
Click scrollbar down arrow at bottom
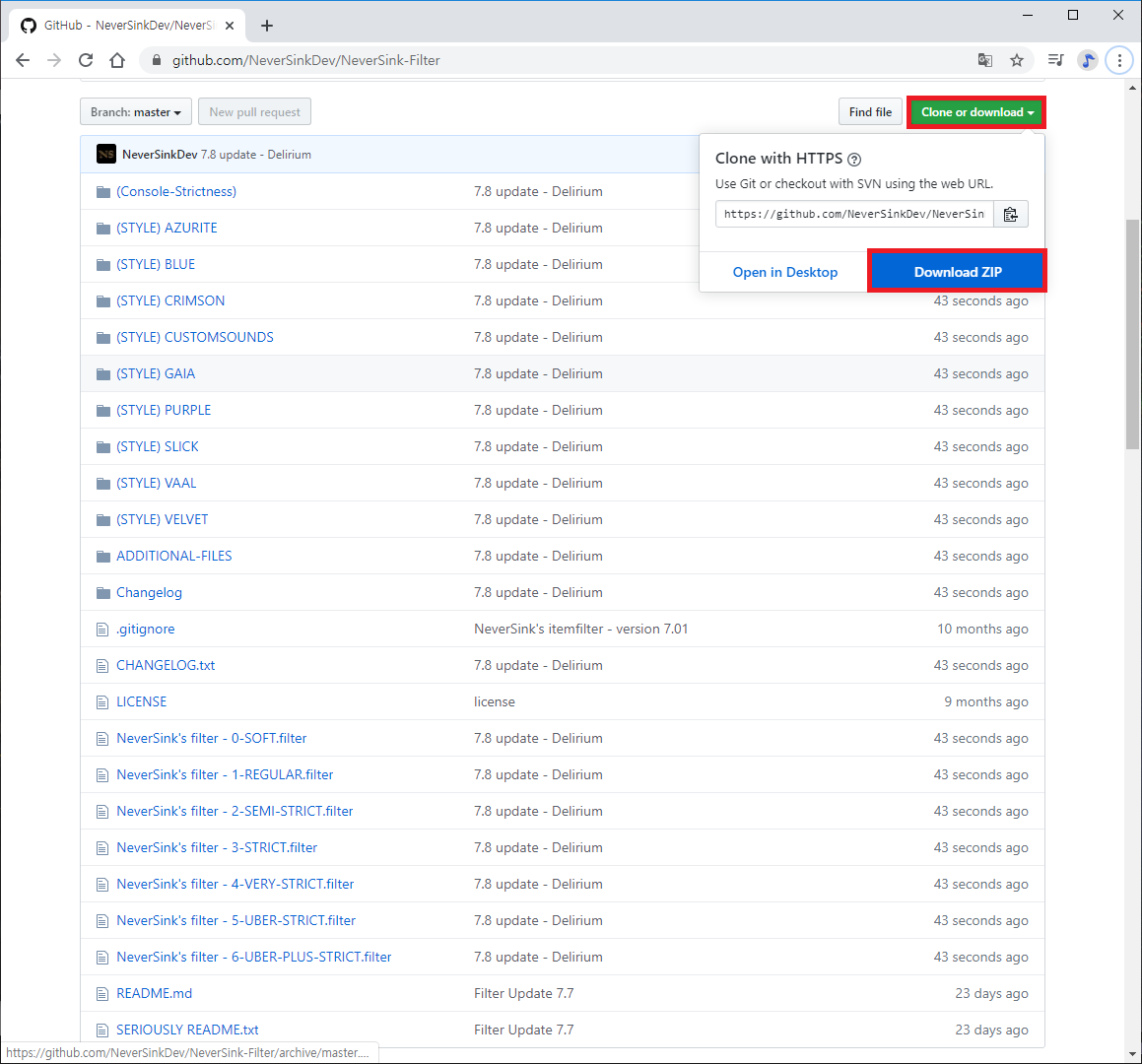pos(1132,1054)
